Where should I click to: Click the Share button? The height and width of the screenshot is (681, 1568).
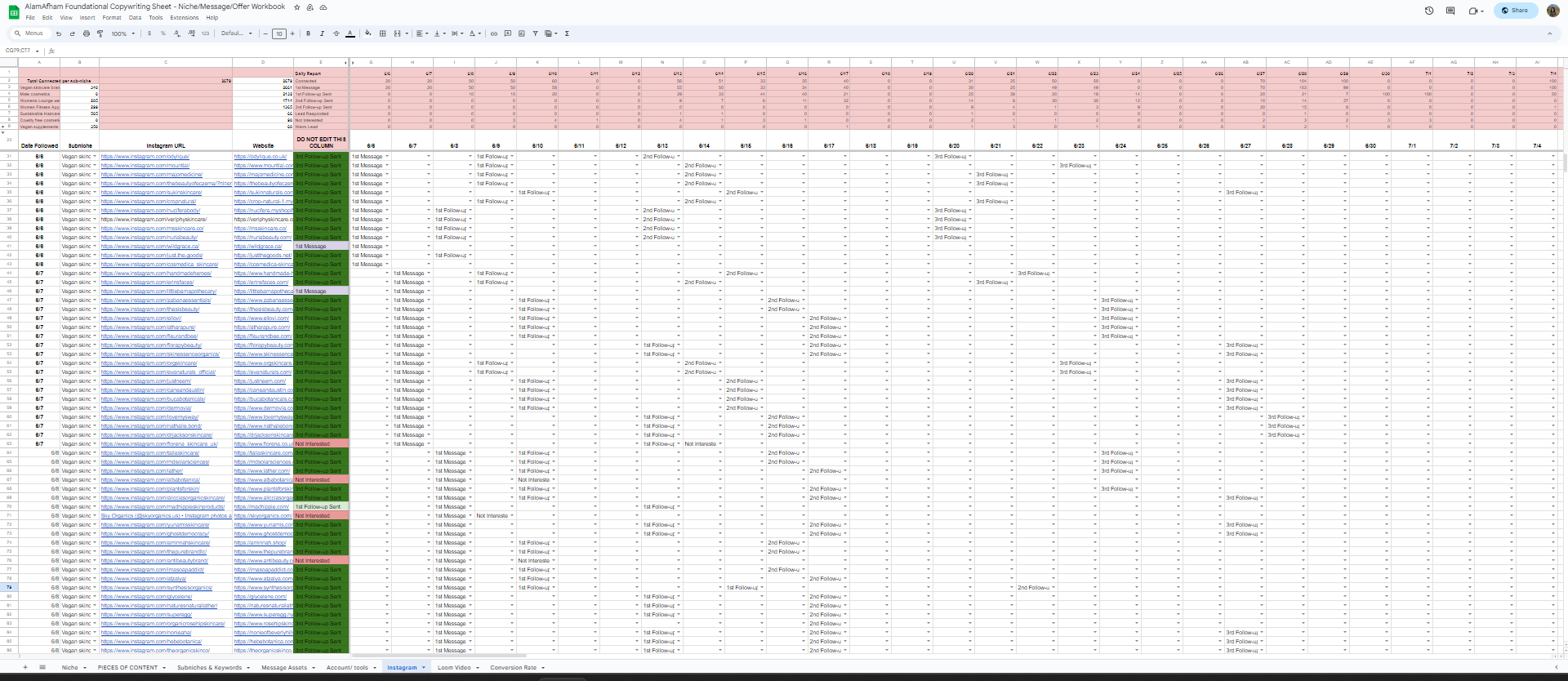coord(1515,11)
